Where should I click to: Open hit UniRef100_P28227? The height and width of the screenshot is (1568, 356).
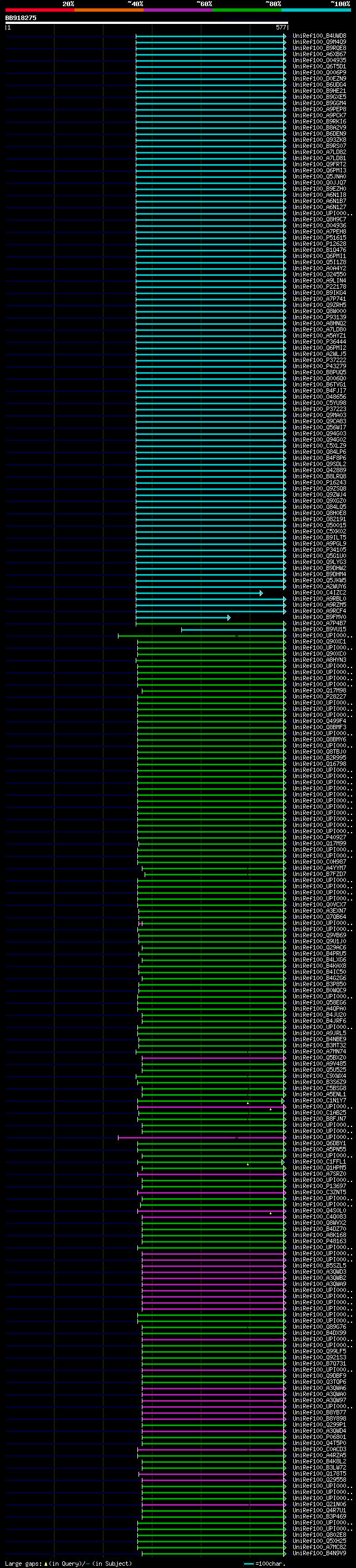click(x=319, y=696)
